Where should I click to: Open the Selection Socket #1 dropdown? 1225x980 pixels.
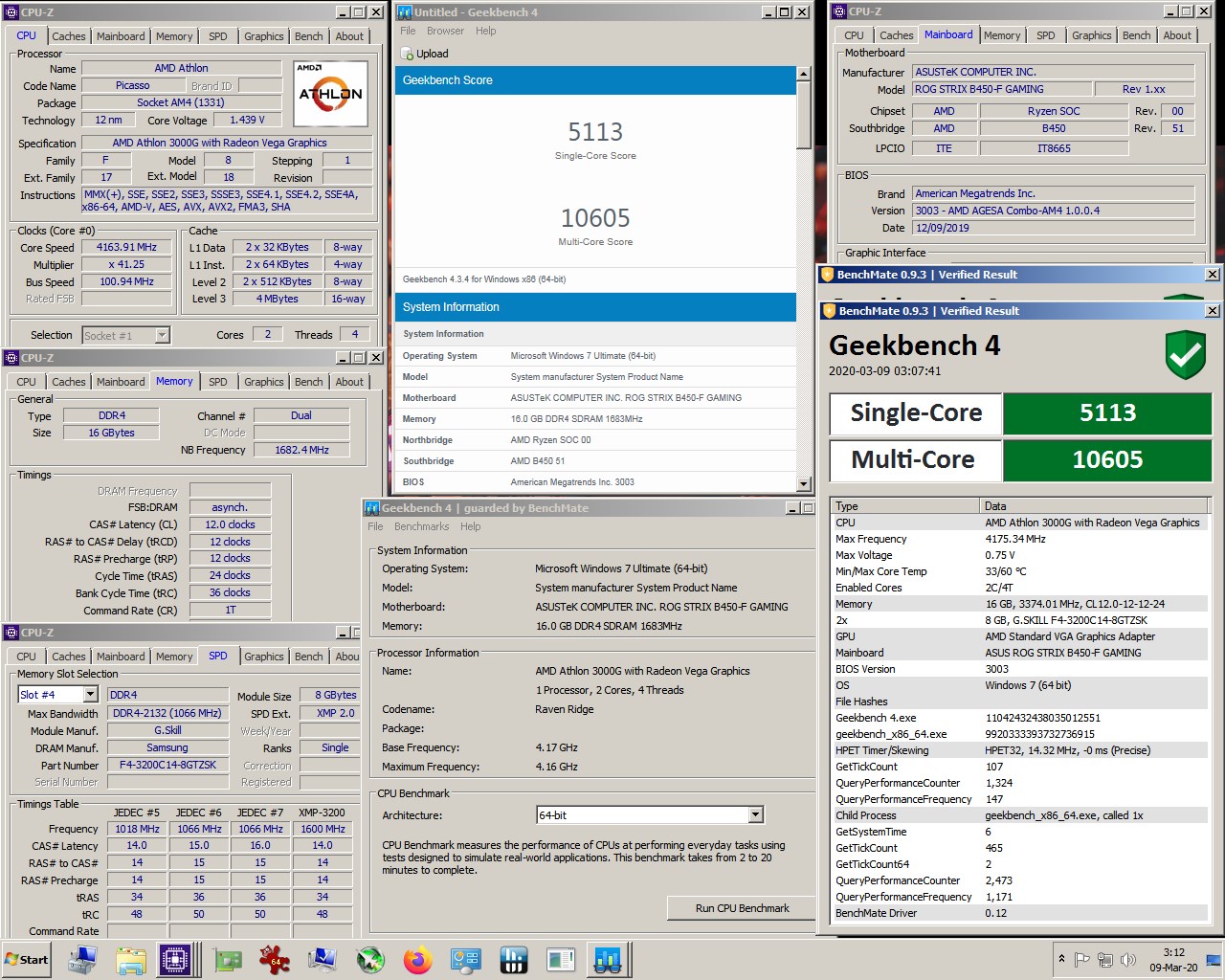point(162,335)
